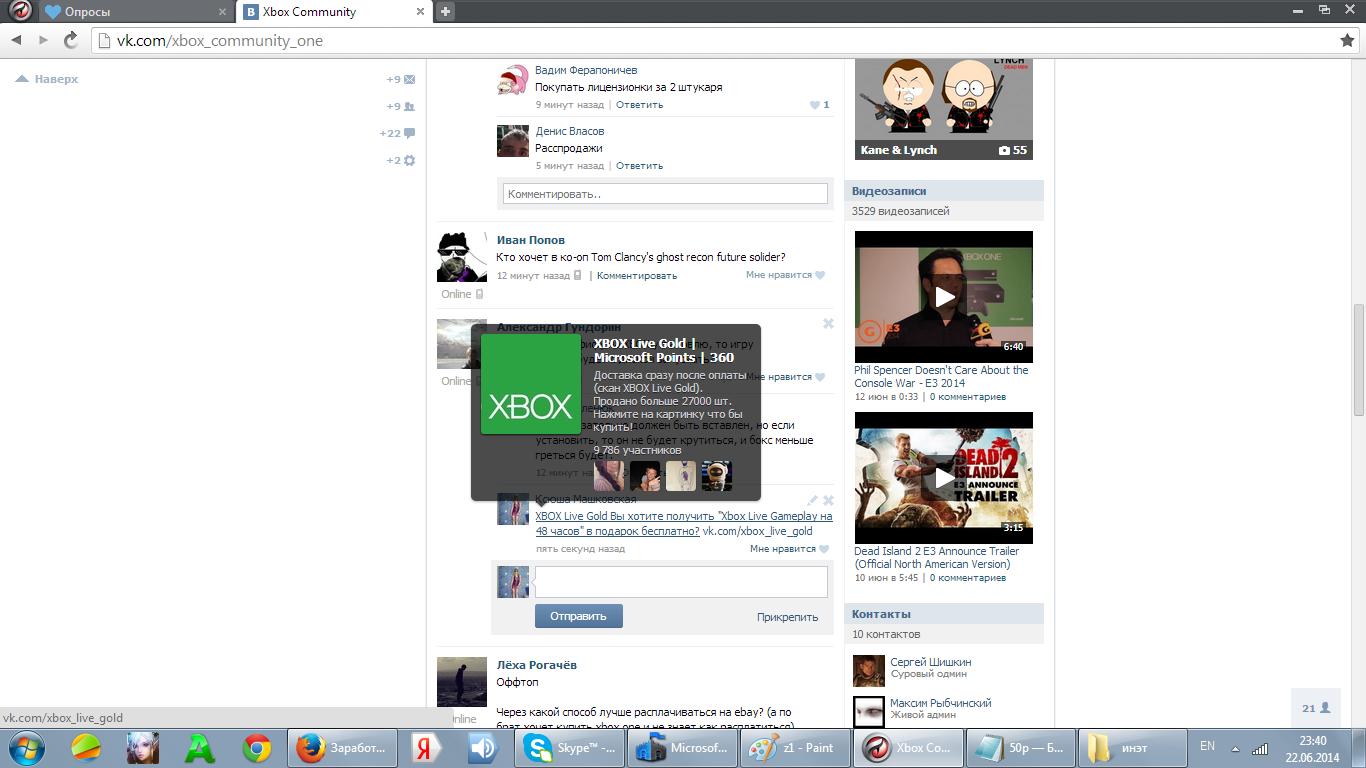Image resolution: width=1366 pixels, height=768 pixels.
Task: Open the +9 messages envelope counter
Action: 402,79
